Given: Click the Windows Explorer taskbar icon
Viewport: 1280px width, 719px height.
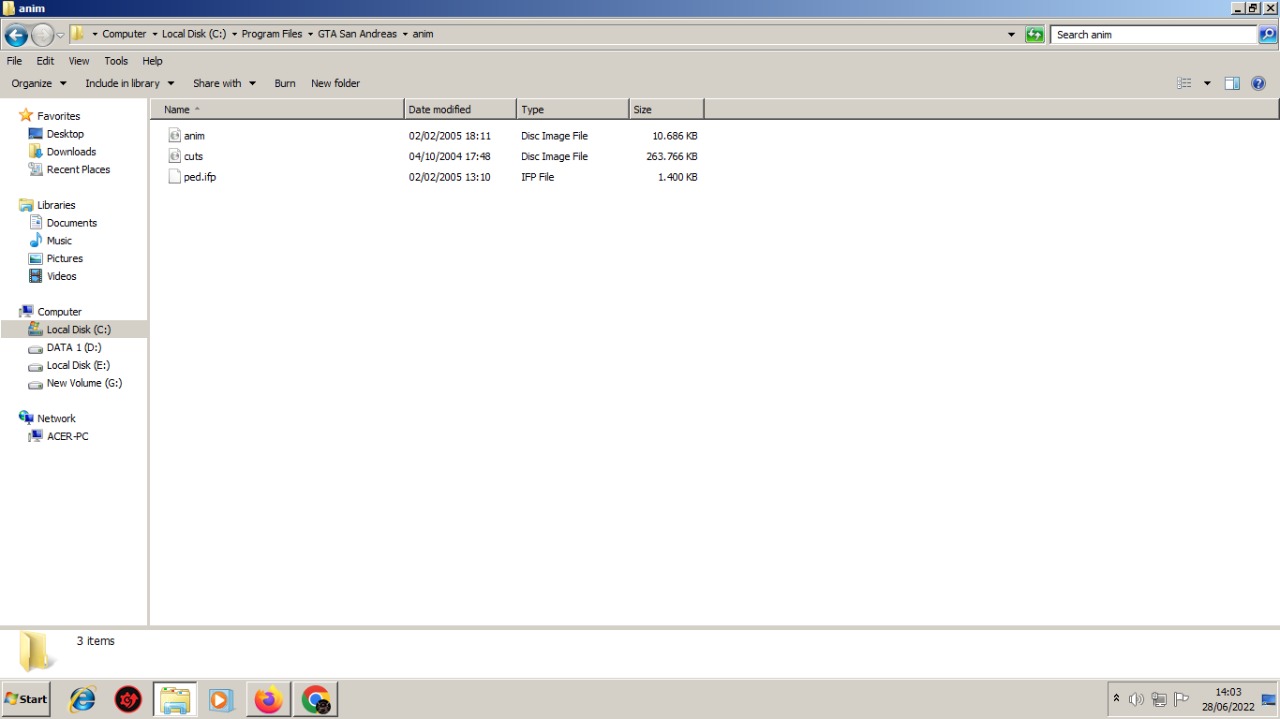Looking at the screenshot, I should 175,699.
